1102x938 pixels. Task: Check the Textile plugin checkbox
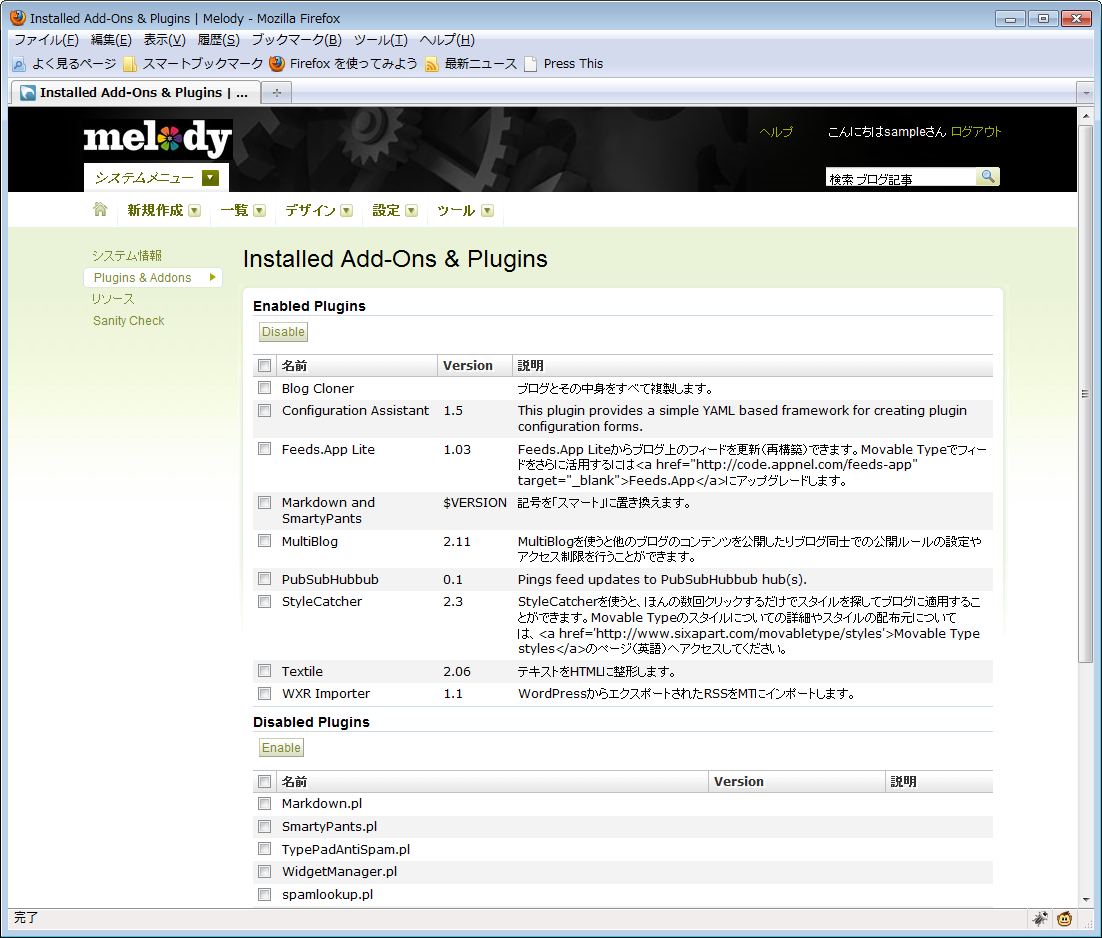click(x=264, y=671)
